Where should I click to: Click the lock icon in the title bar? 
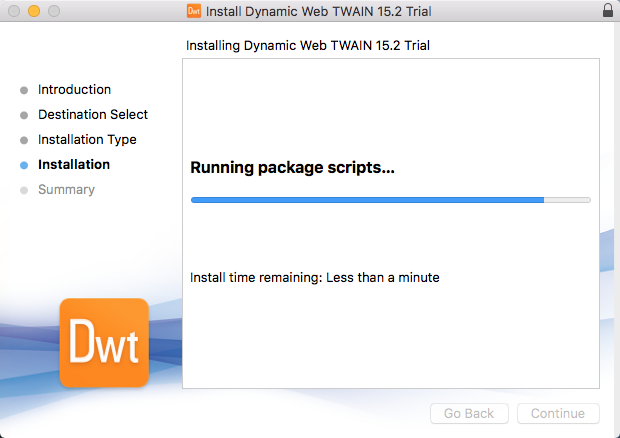point(608,11)
